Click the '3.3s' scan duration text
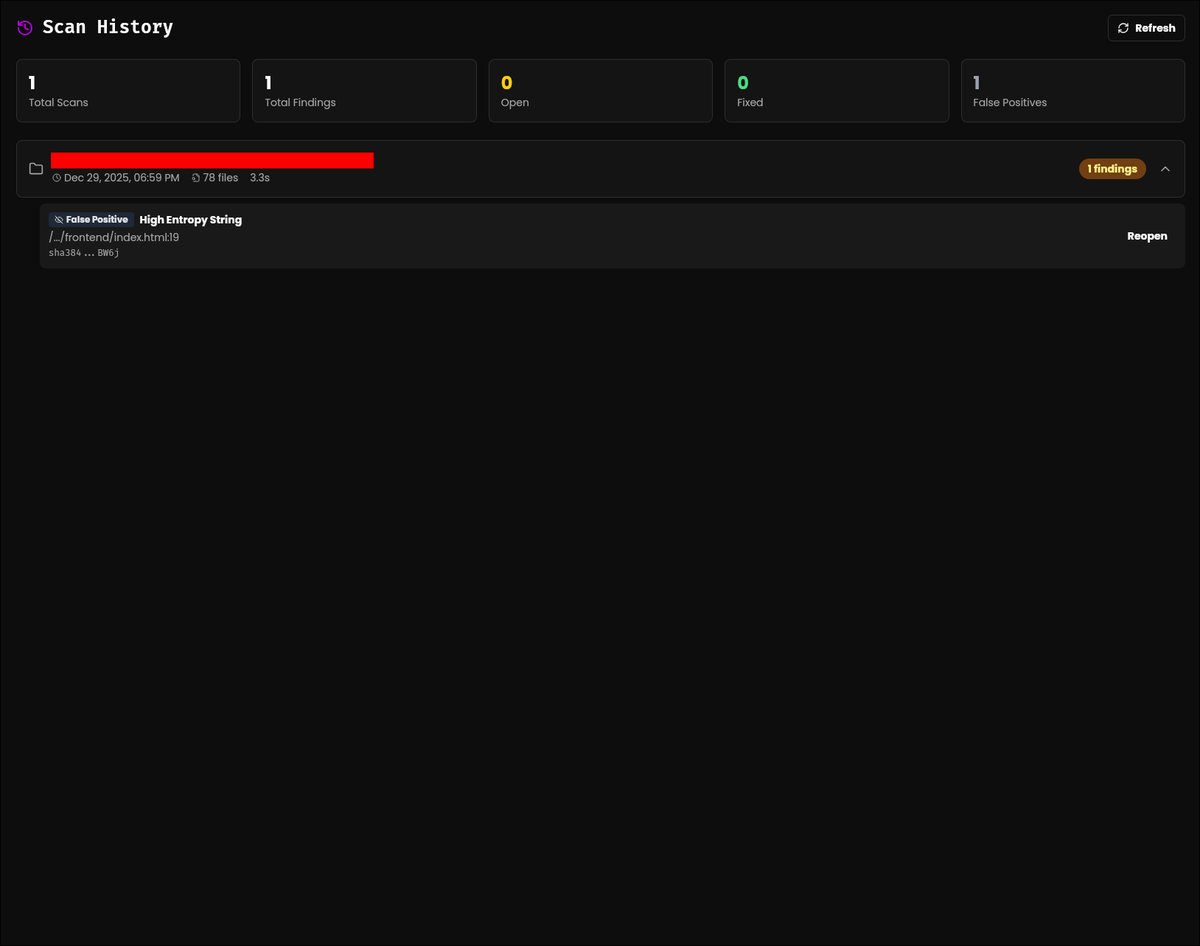This screenshot has height=946, width=1200. click(x=260, y=178)
